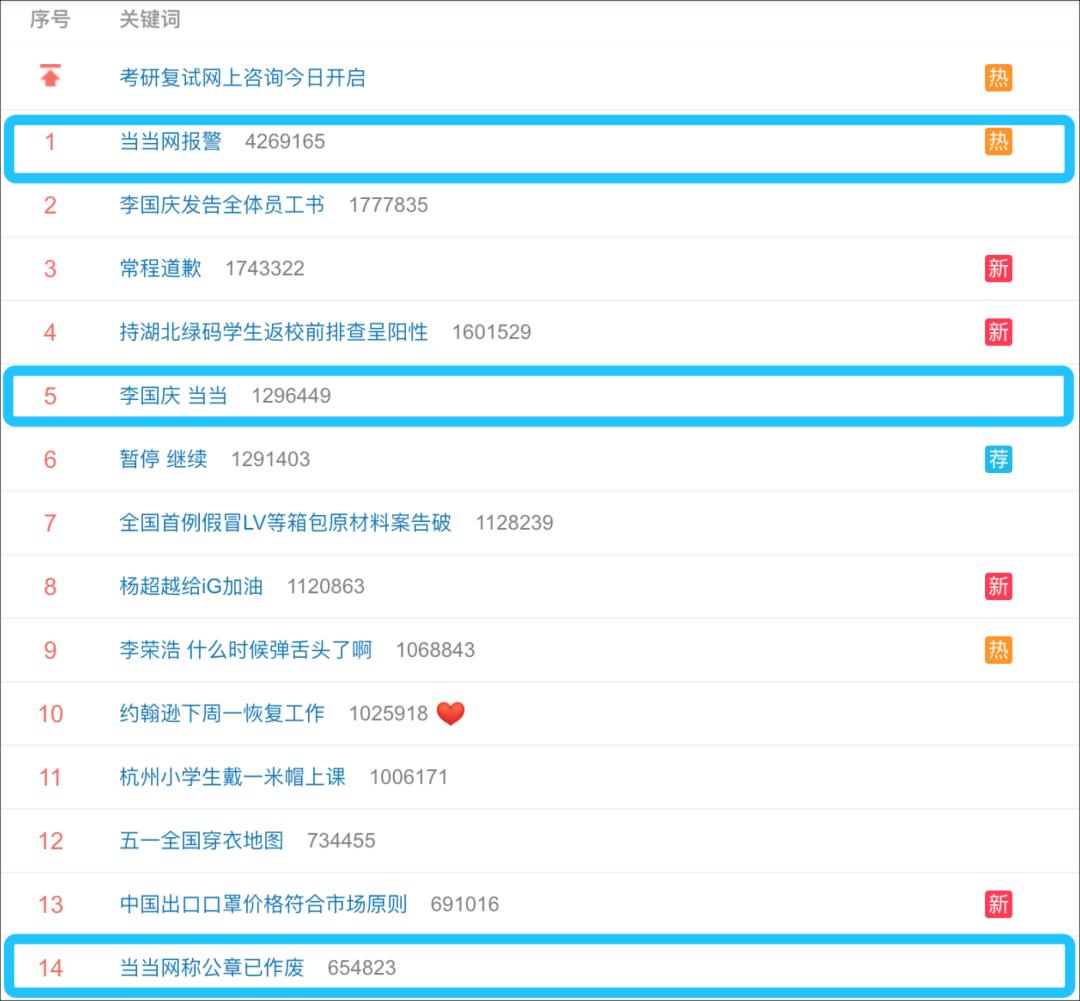Viewport: 1080px width, 1001px height.
Task: Click the new badge beside 中国出口口罩价格符合市场原则
Action: point(998,904)
